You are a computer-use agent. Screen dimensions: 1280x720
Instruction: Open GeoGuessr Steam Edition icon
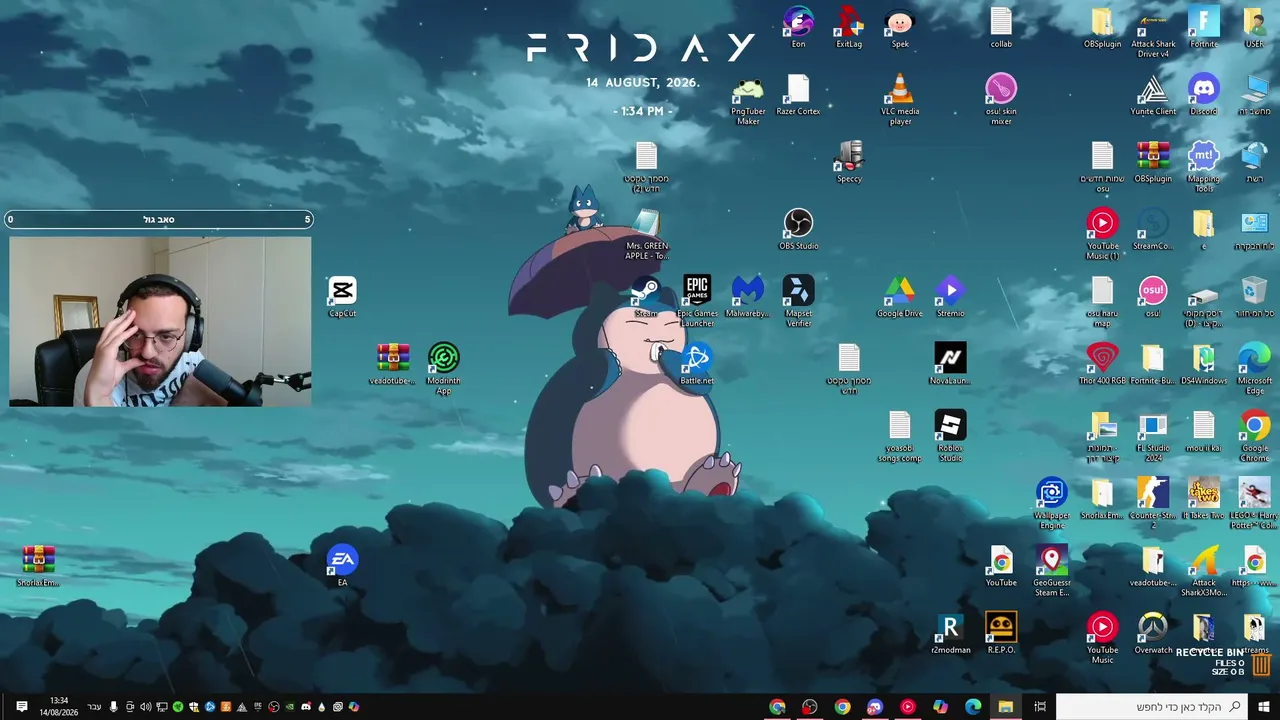coord(1051,570)
